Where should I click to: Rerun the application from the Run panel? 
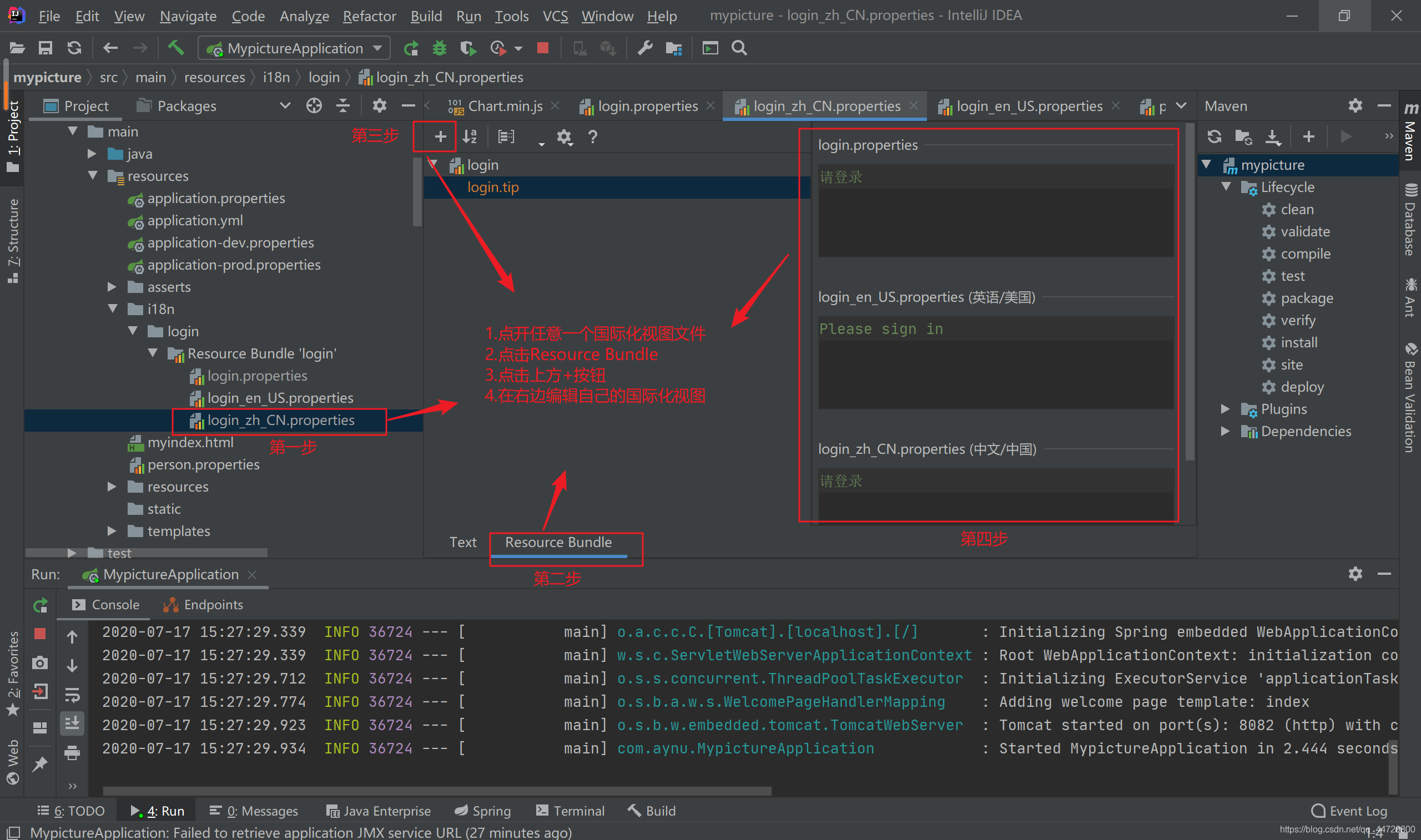39,605
